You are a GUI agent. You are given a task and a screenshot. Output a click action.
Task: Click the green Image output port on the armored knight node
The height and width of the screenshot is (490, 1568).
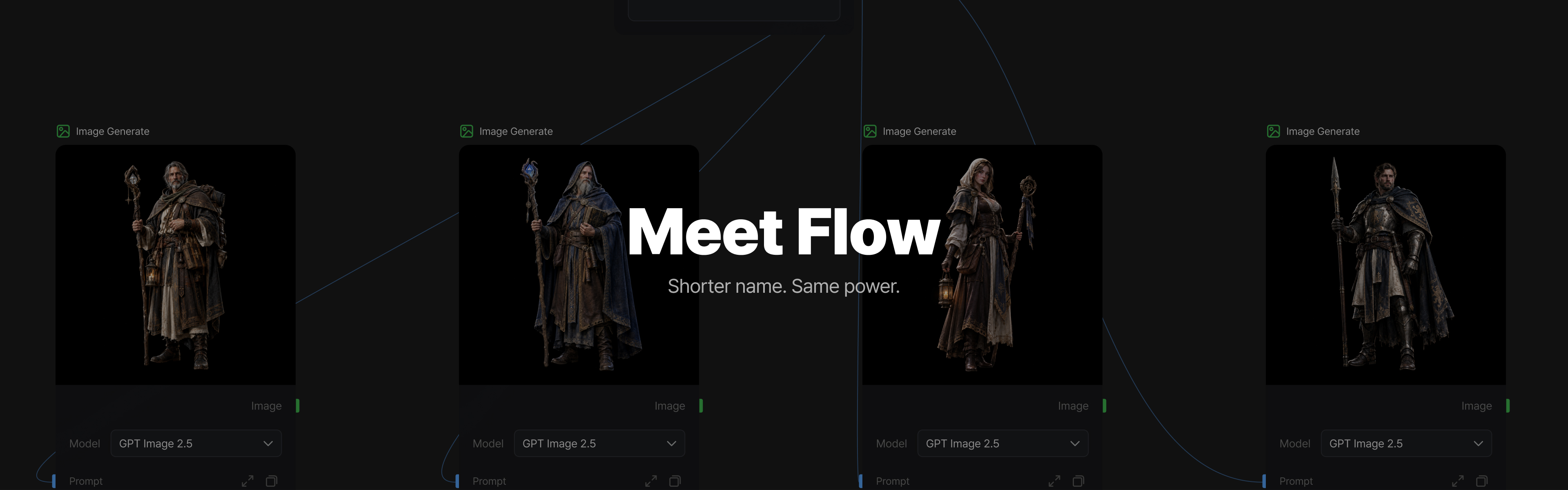point(1508,405)
